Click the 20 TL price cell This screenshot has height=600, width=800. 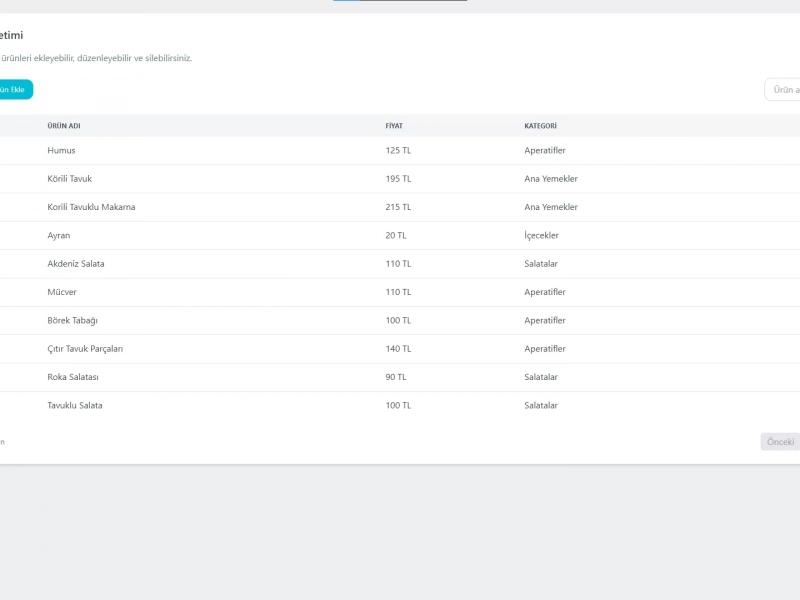(396, 236)
